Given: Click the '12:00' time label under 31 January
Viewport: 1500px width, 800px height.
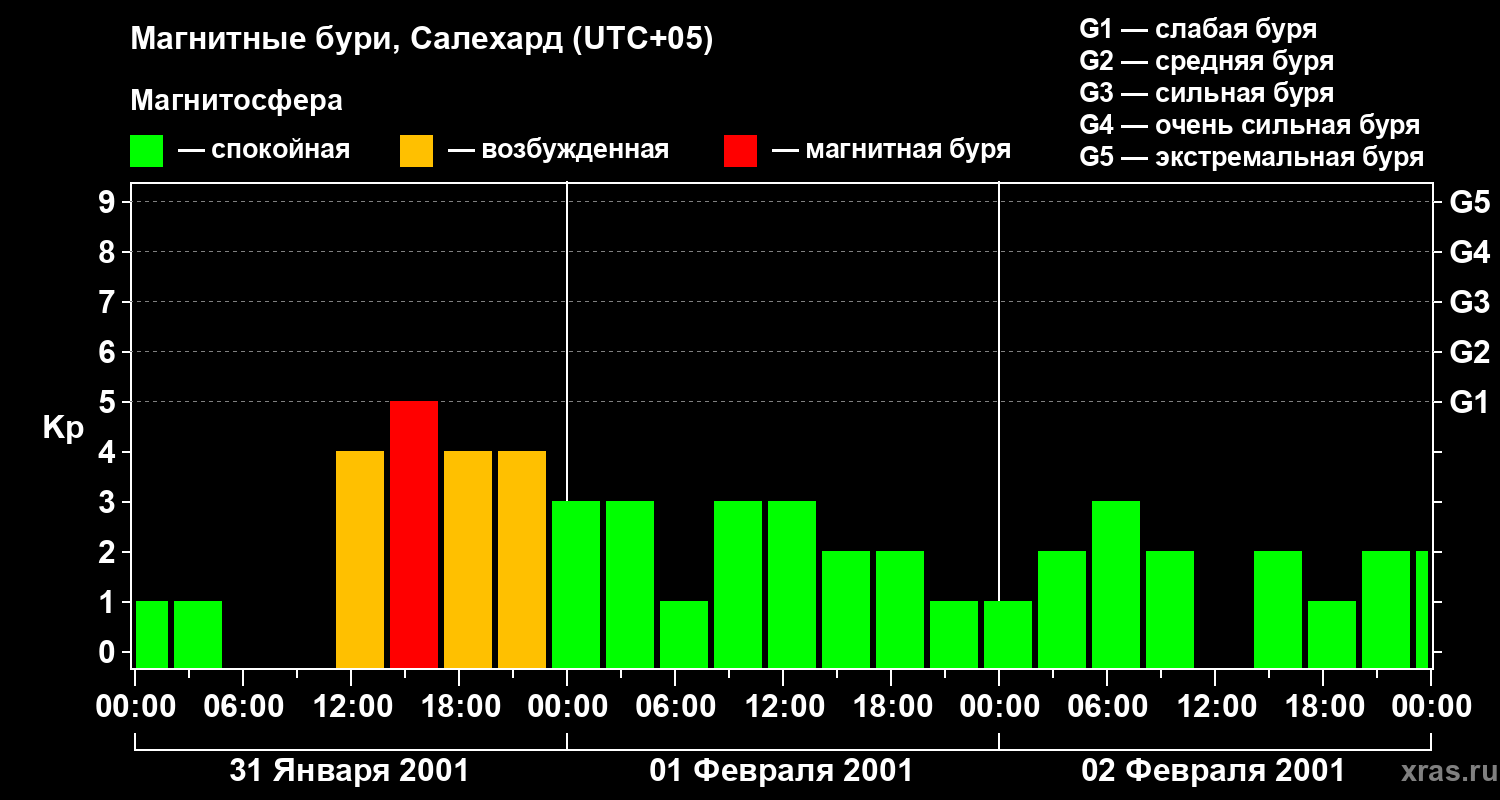Looking at the screenshot, I should [x=351, y=707].
